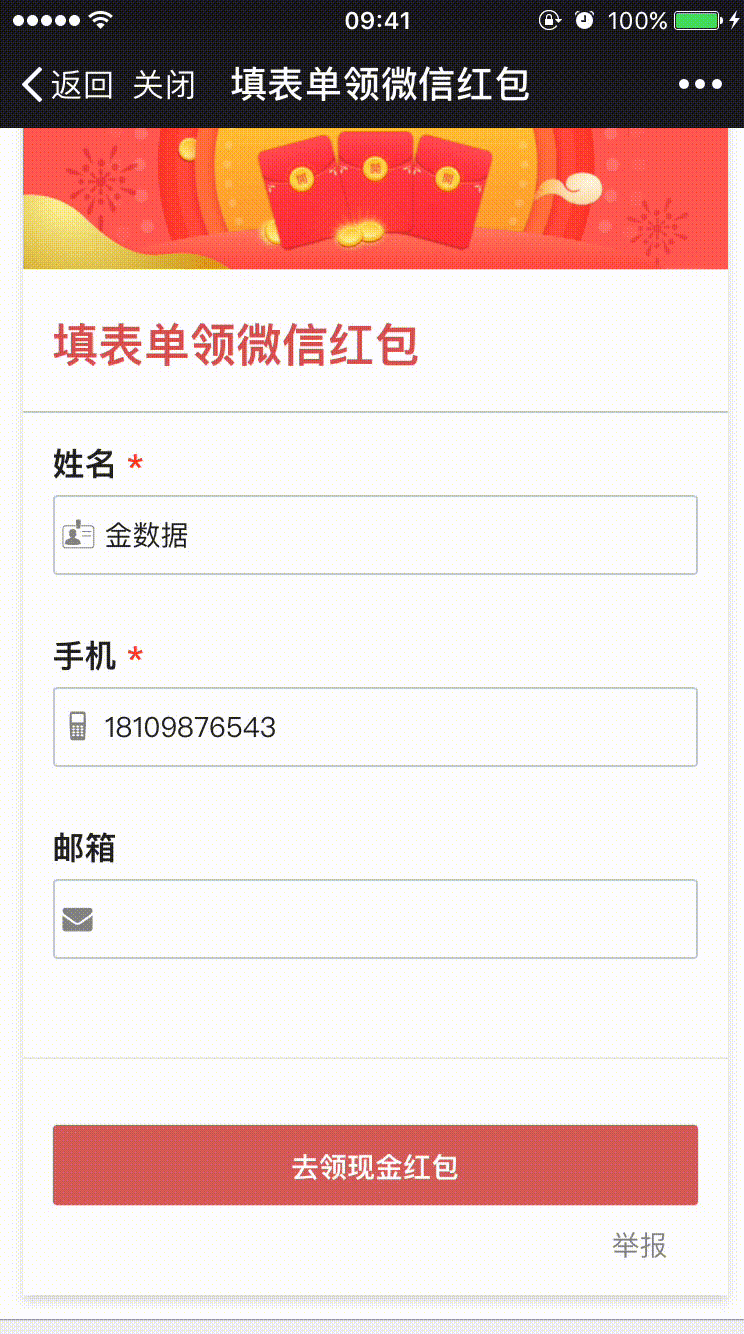Tap the envelope icon in email field
744x1334 pixels.
(x=78, y=919)
